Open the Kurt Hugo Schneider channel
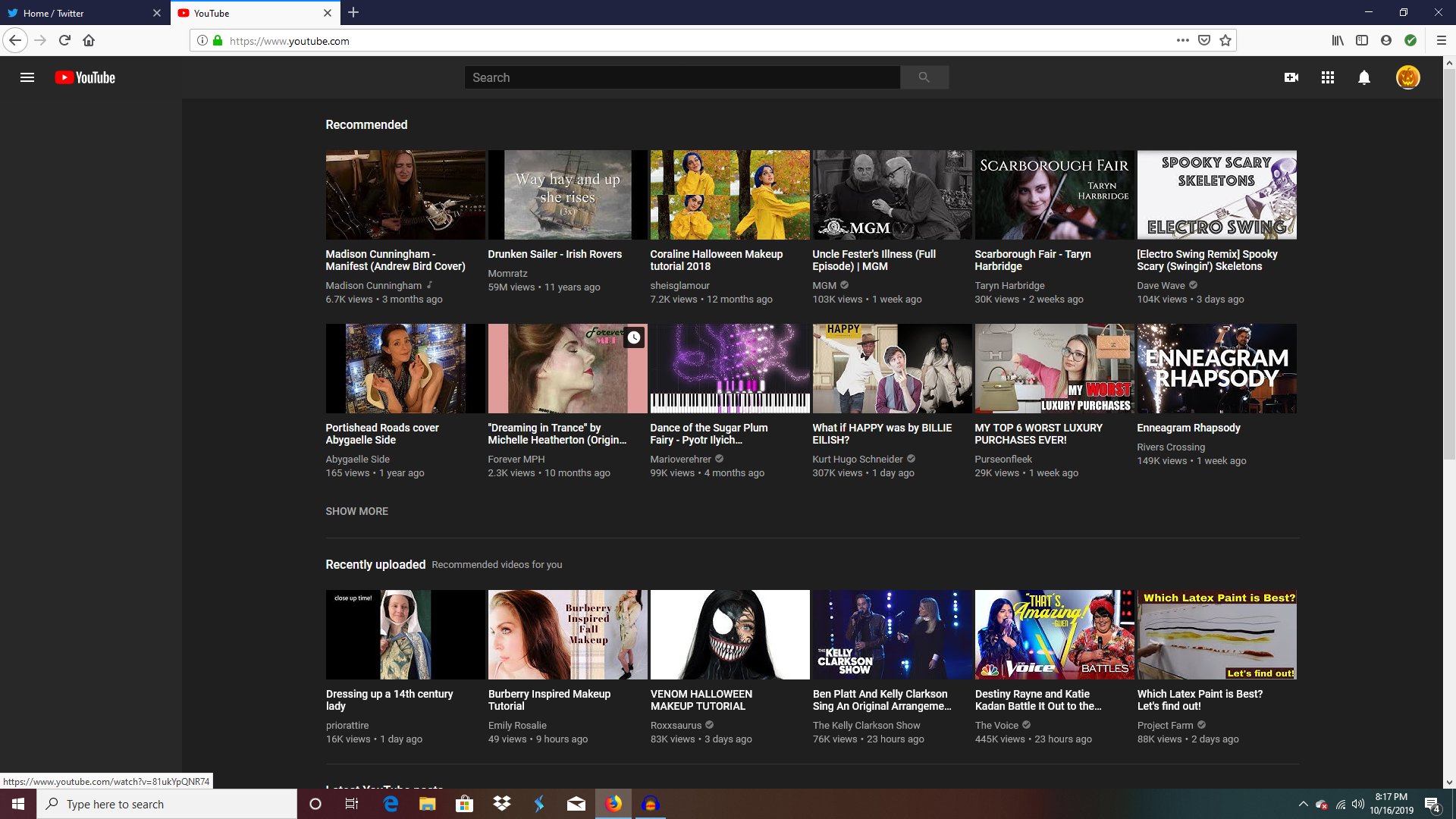The width and height of the screenshot is (1456, 819). (858, 459)
